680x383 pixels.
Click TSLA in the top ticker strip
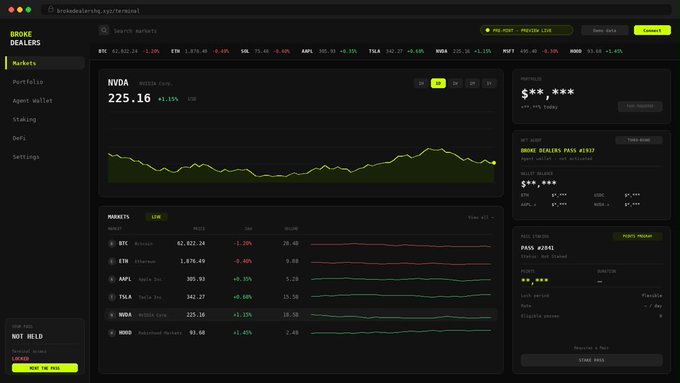(396, 51)
